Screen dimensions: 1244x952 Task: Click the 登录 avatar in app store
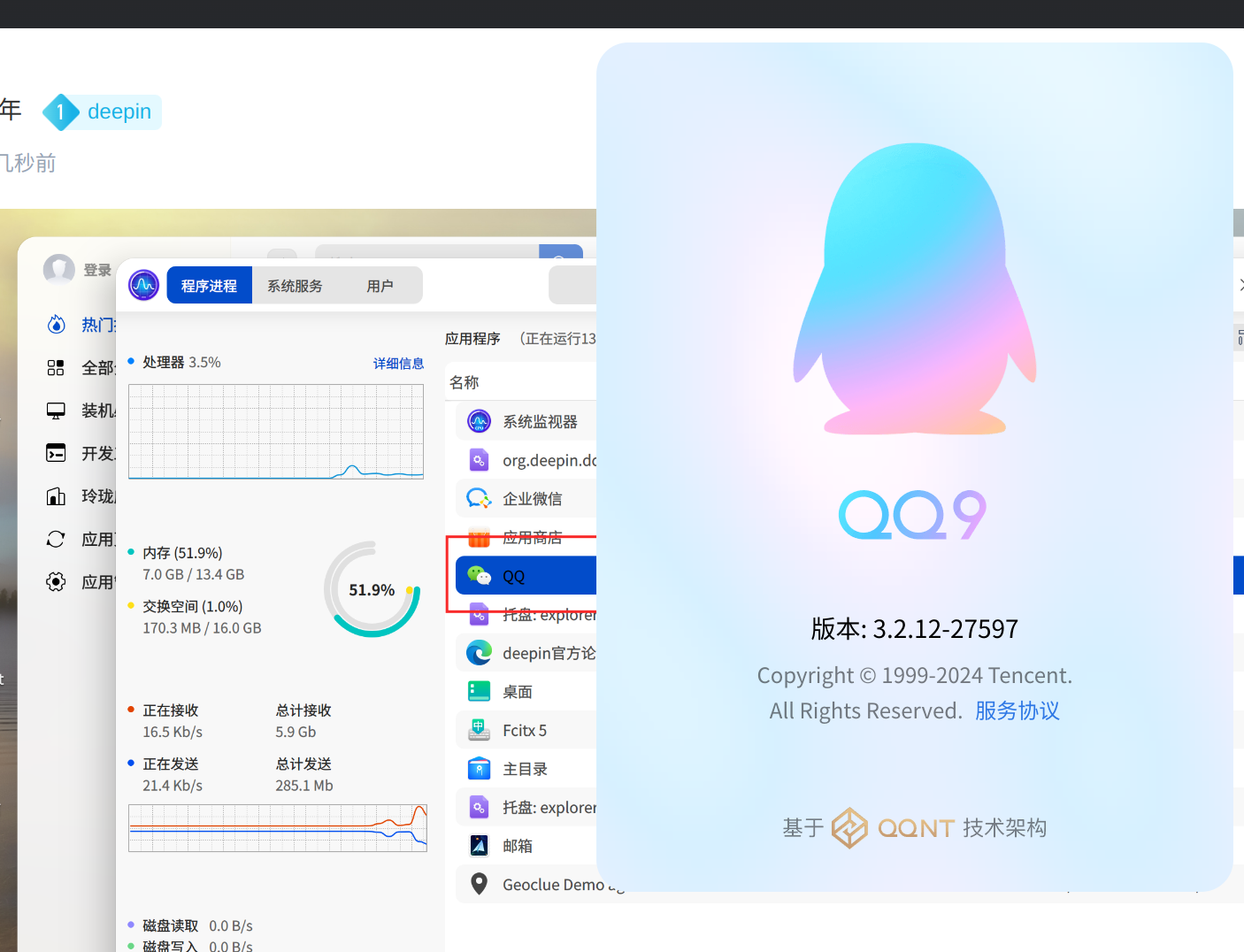tap(59, 269)
